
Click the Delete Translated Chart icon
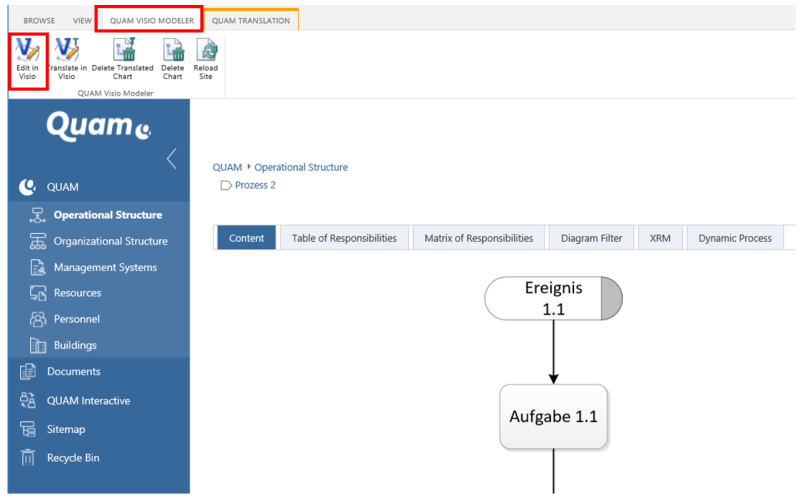point(123,51)
